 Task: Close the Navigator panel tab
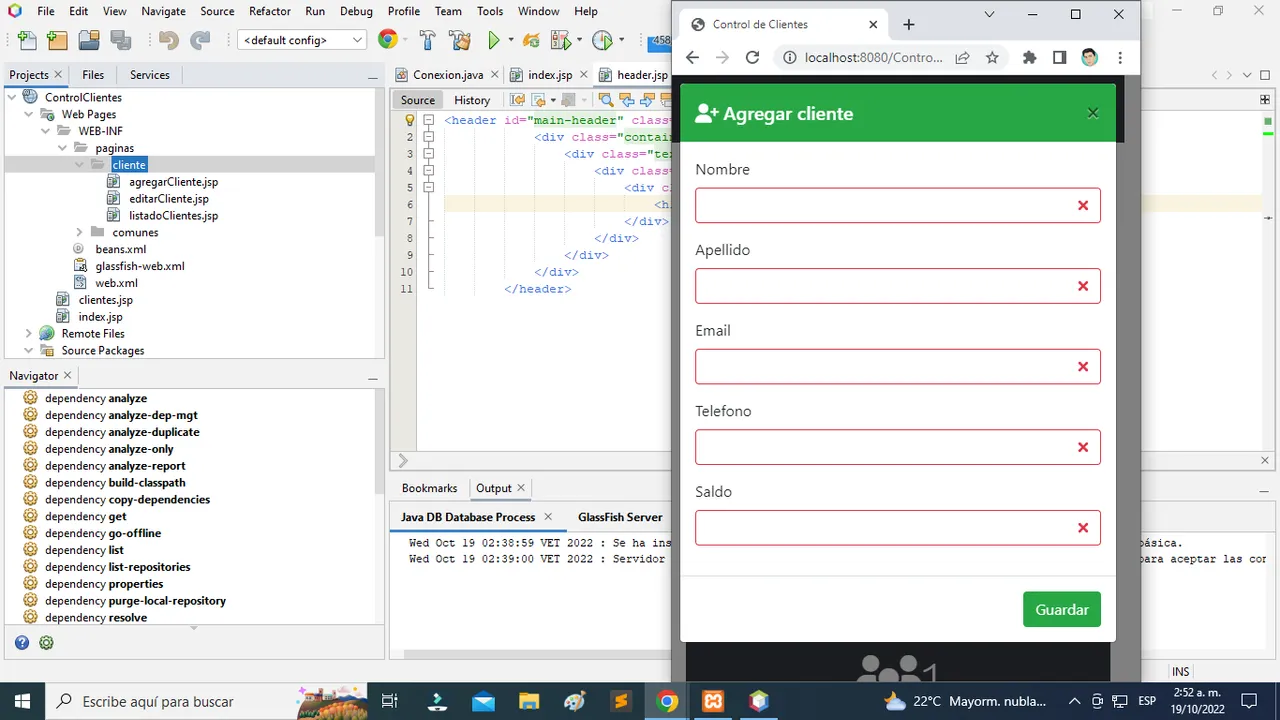pos(68,375)
